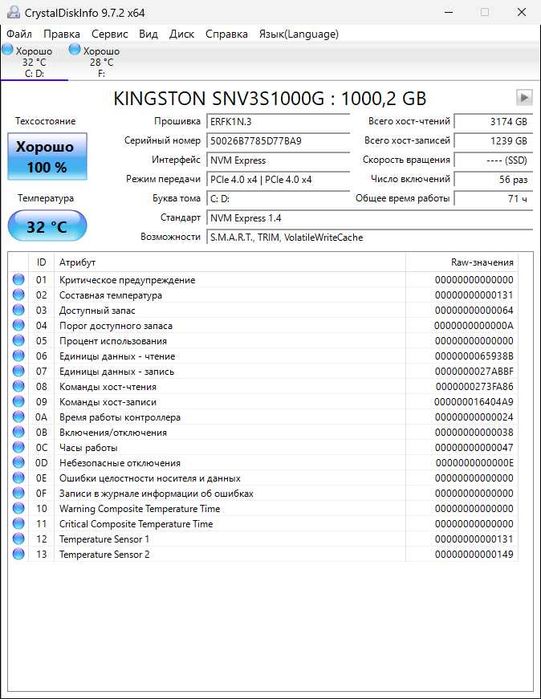Screen dimensions: 541x699
Task: Open the Диск menu
Action: (x=181, y=34)
